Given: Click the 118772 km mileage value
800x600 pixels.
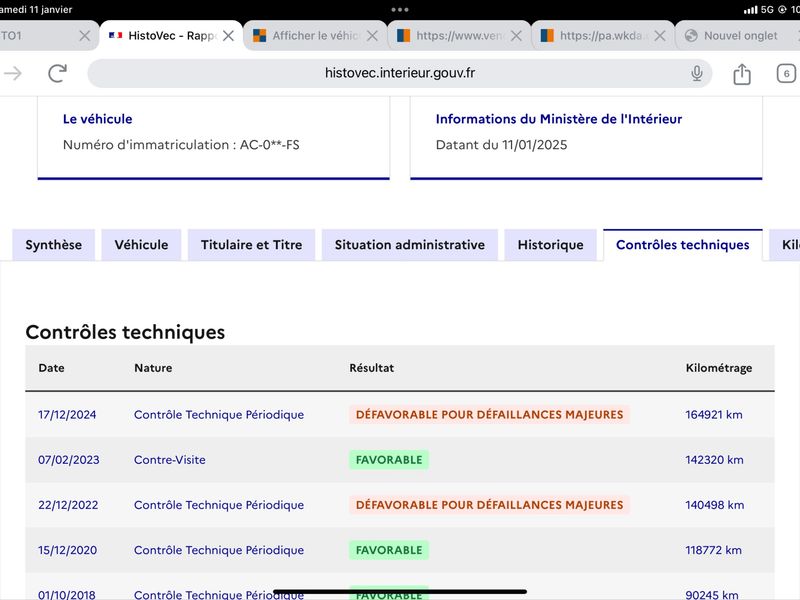Looking at the screenshot, I should coord(713,550).
